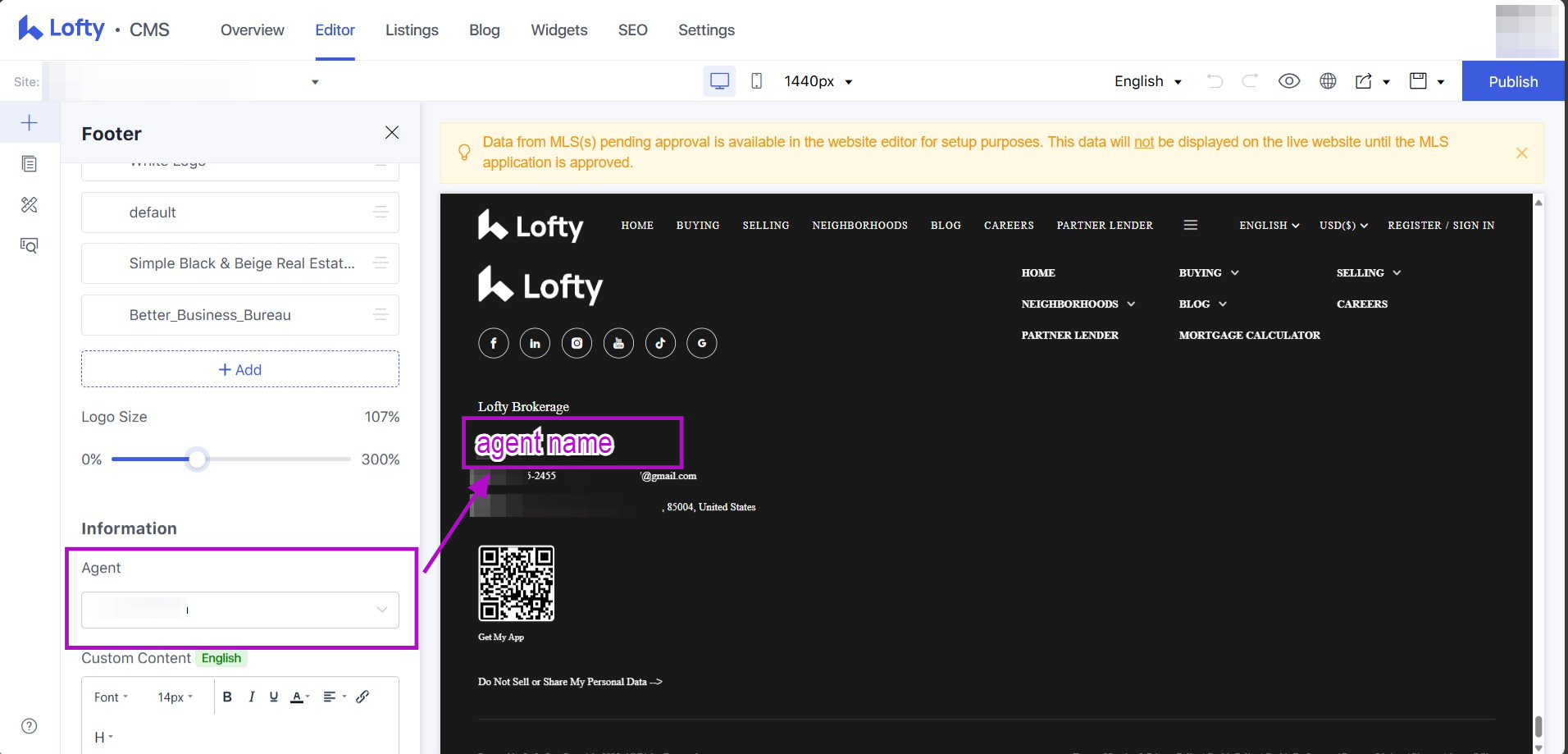Click the Logo Size slider handle
The height and width of the screenshot is (754, 1568).
coord(197,459)
